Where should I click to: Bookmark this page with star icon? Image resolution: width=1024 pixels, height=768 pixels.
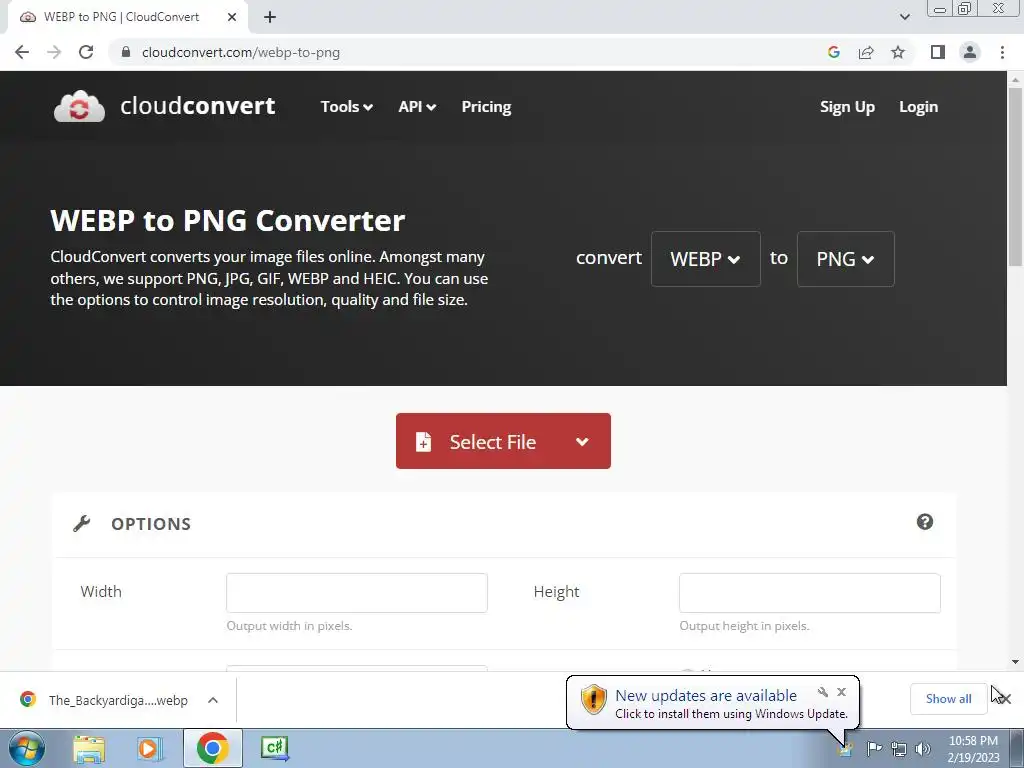[898, 52]
